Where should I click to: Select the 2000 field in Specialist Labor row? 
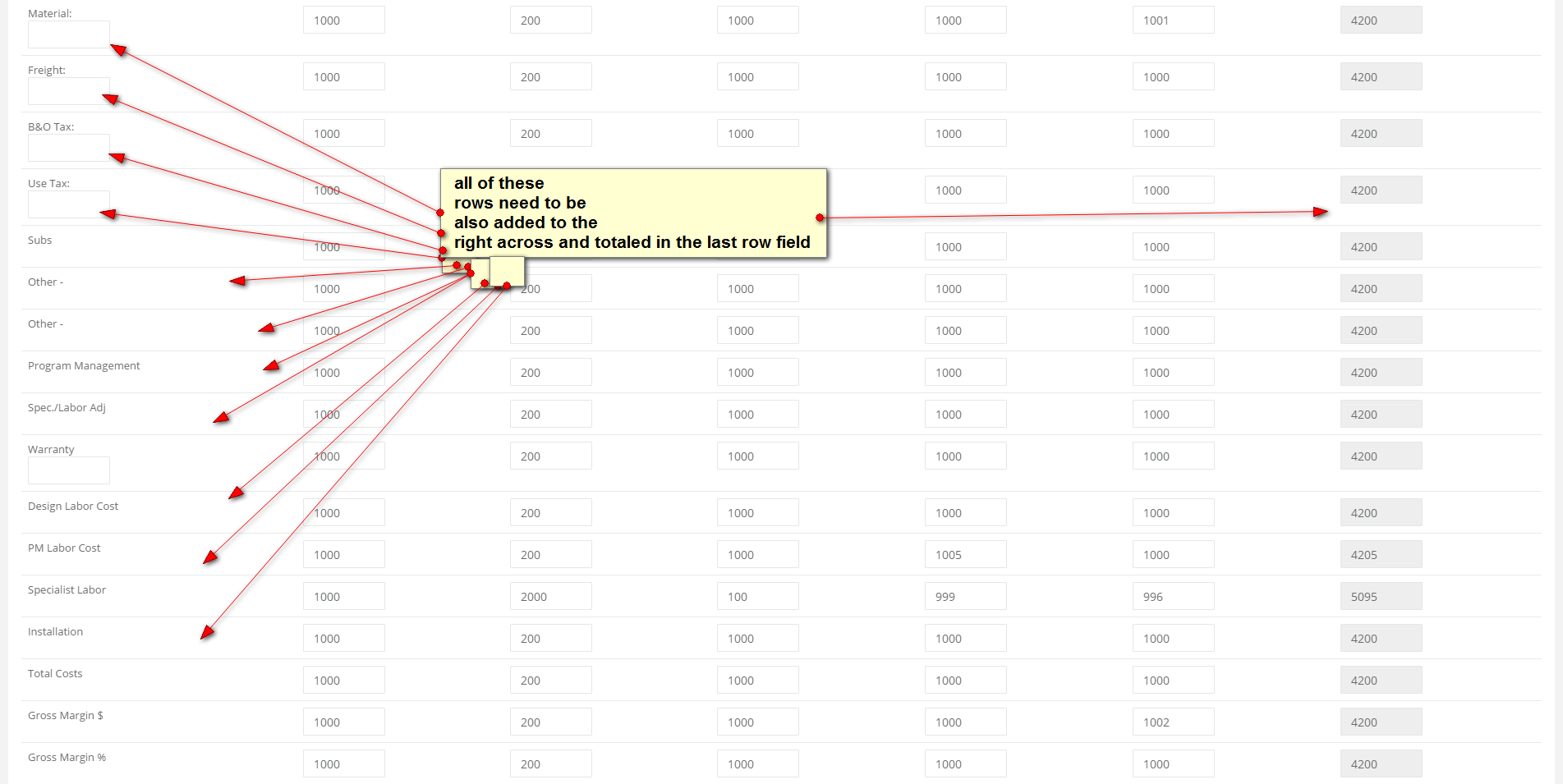[551, 597]
